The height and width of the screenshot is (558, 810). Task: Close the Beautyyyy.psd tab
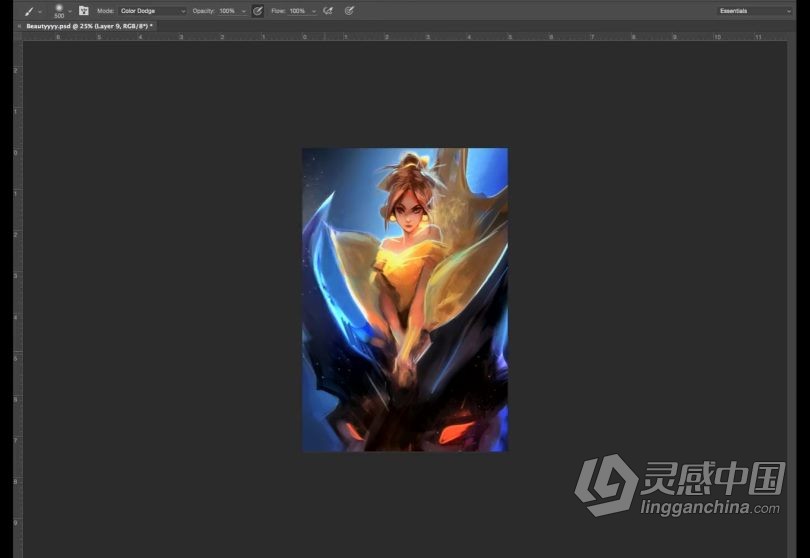click(x=19, y=26)
